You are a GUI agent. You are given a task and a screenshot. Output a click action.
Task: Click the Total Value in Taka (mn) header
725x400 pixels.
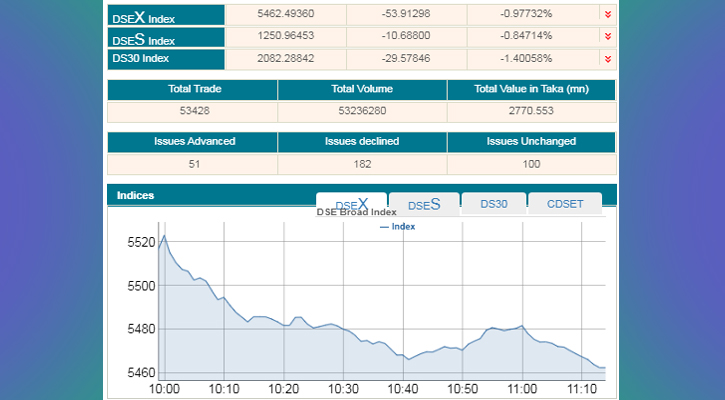(531, 90)
